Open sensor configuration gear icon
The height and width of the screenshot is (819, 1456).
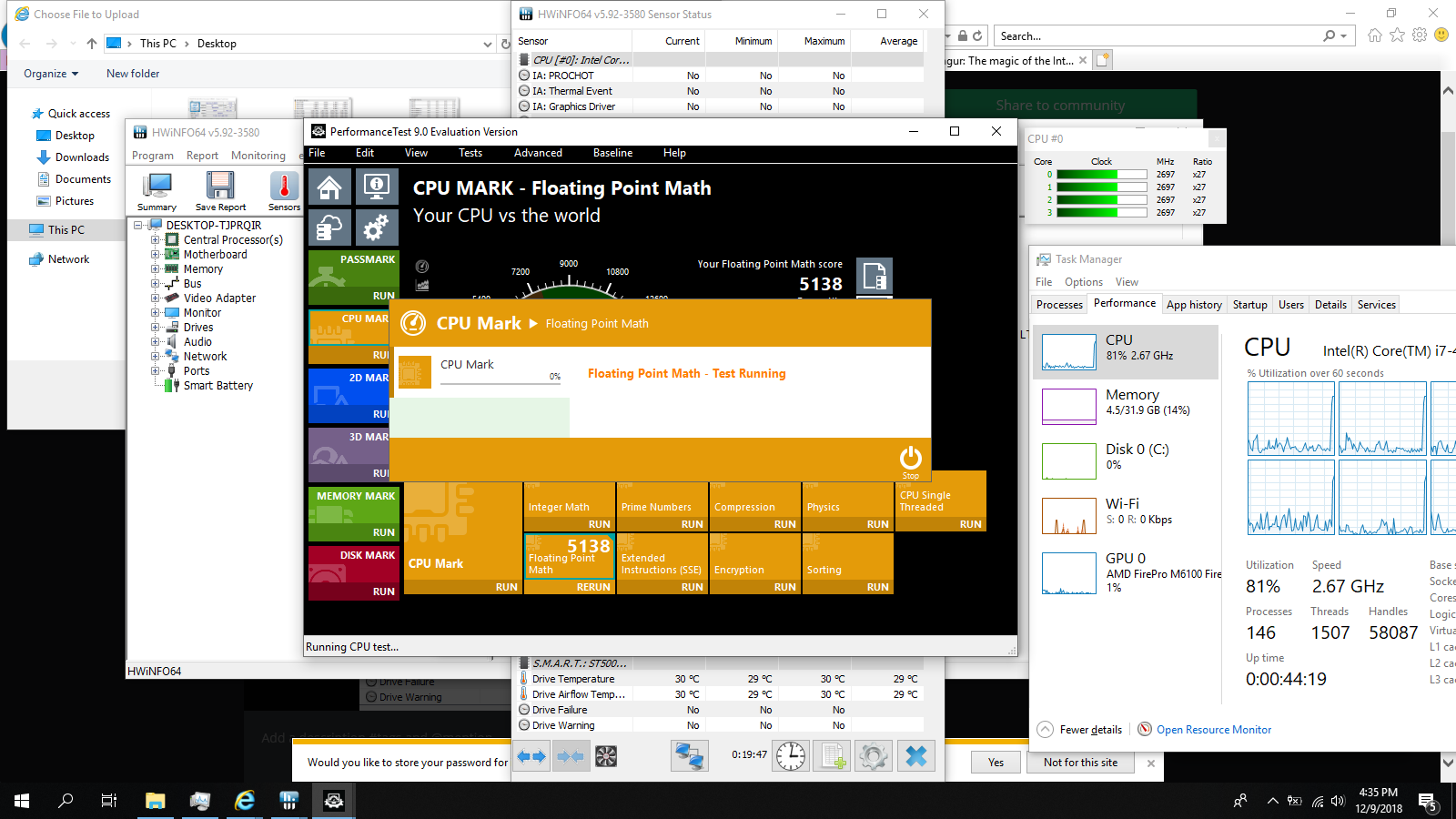tap(874, 756)
